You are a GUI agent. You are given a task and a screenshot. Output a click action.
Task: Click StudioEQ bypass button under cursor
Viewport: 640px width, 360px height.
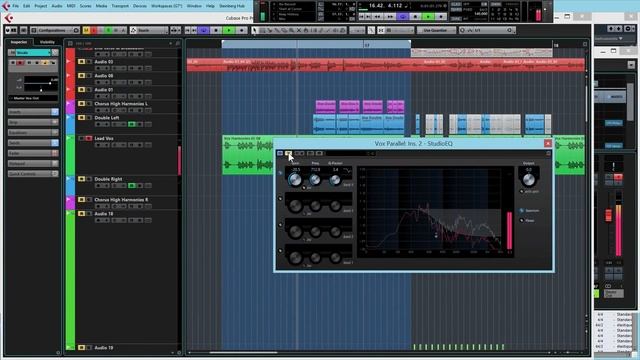click(x=288, y=153)
